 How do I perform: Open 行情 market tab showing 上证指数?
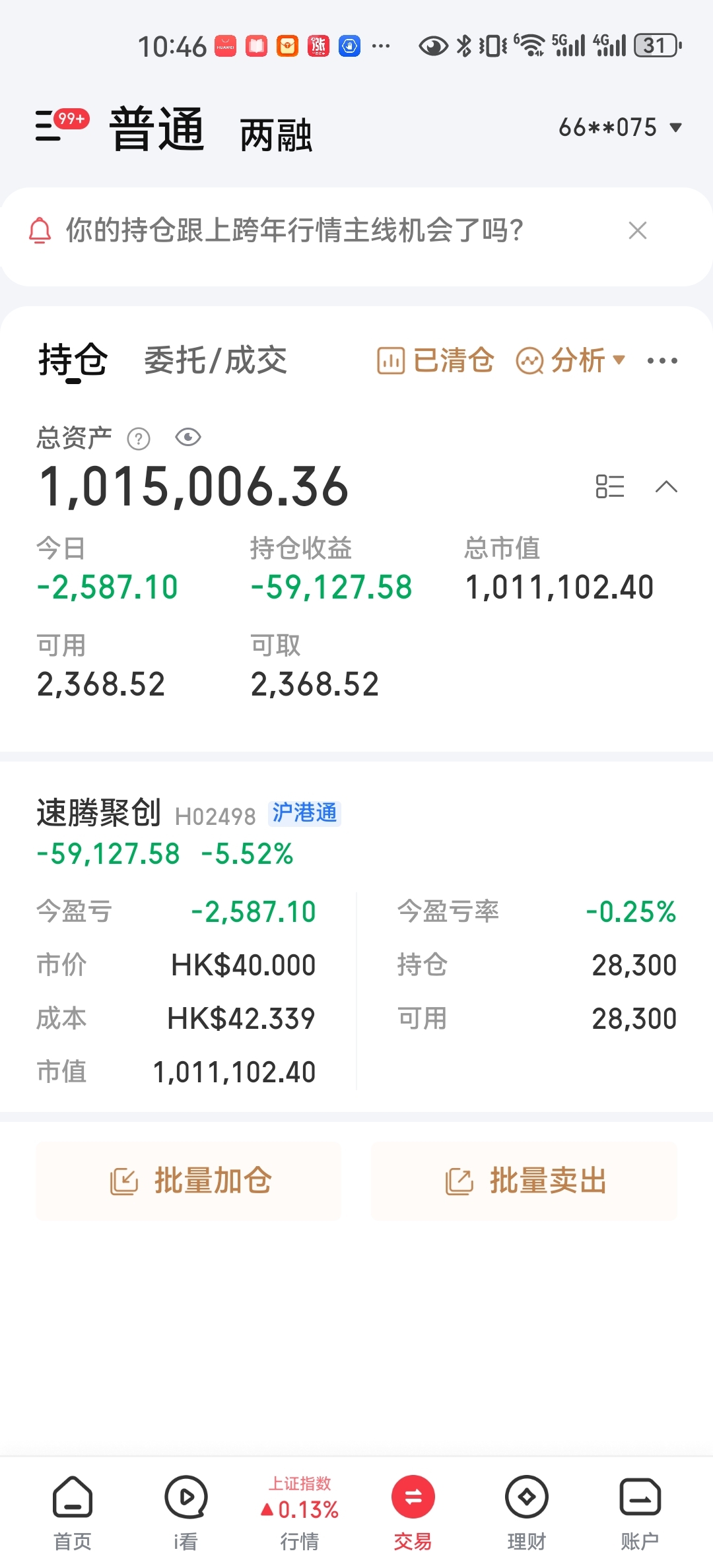click(x=300, y=1513)
